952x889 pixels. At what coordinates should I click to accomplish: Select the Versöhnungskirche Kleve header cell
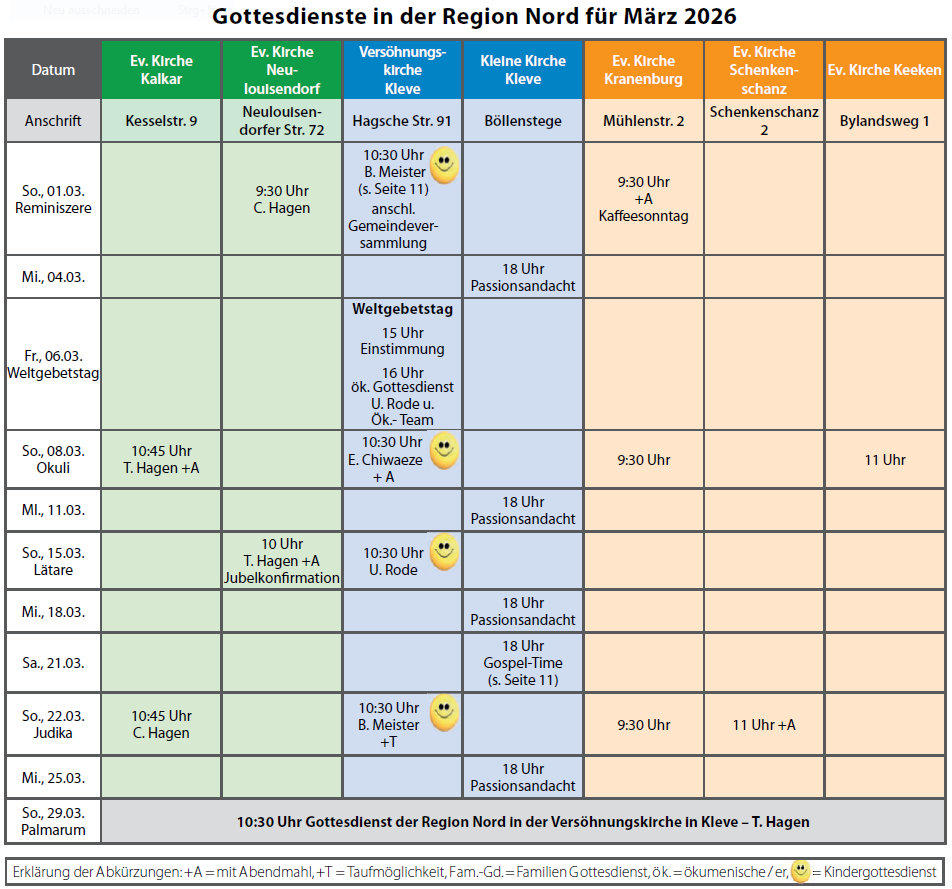coord(402,70)
